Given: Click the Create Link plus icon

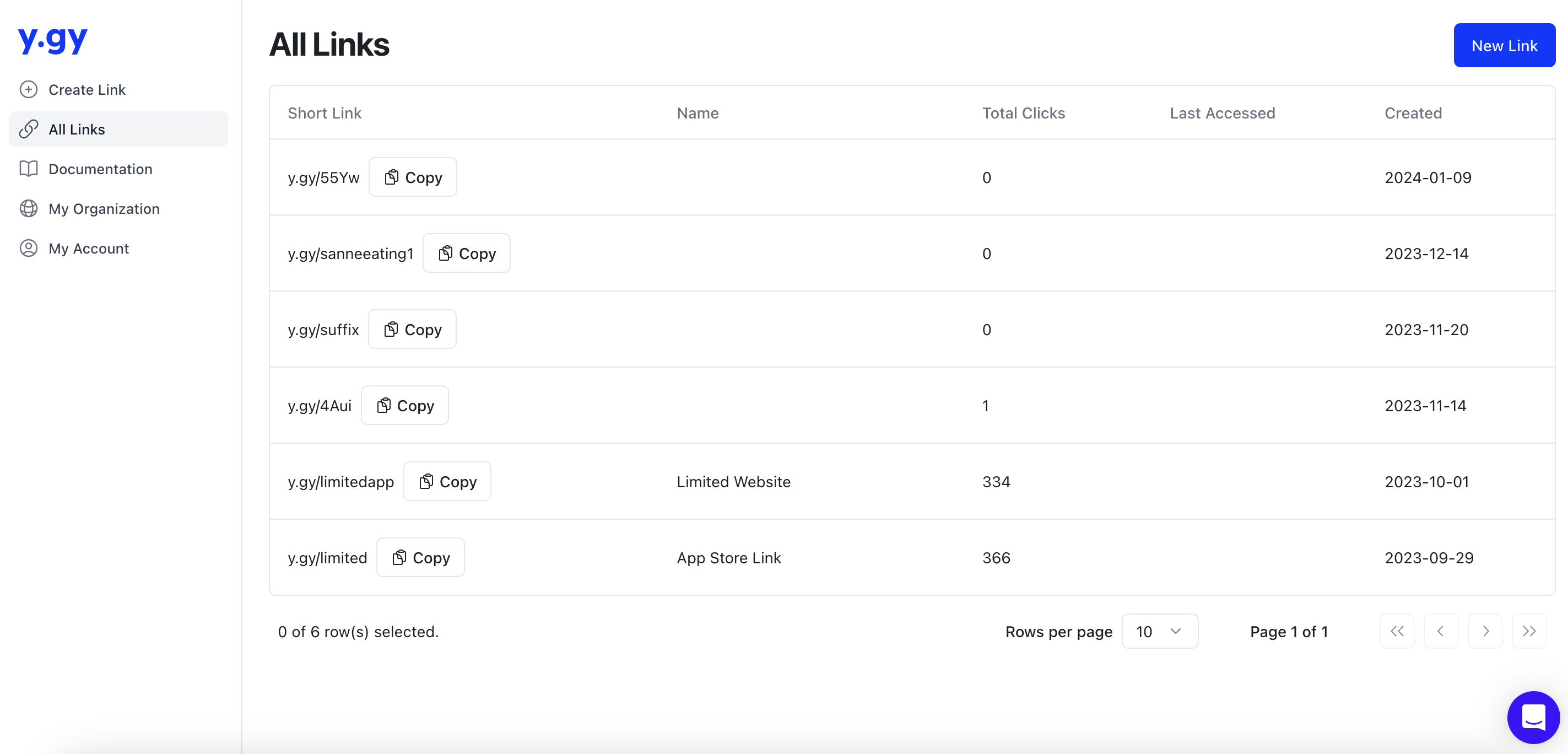Looking at the screenshot, I should pos(29,89).
